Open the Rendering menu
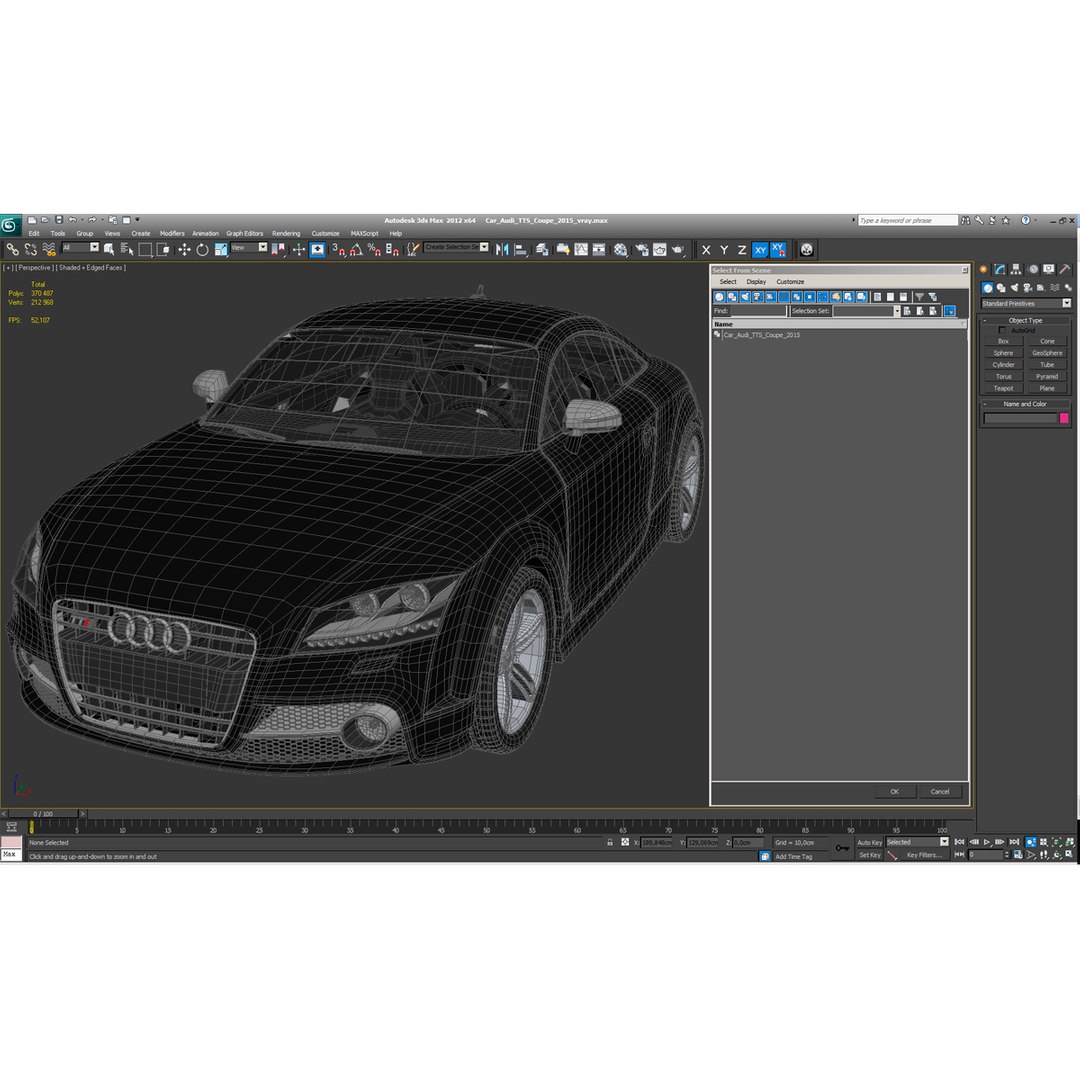Screen dimensions: 1080x1080 click(x=286, y=233)
